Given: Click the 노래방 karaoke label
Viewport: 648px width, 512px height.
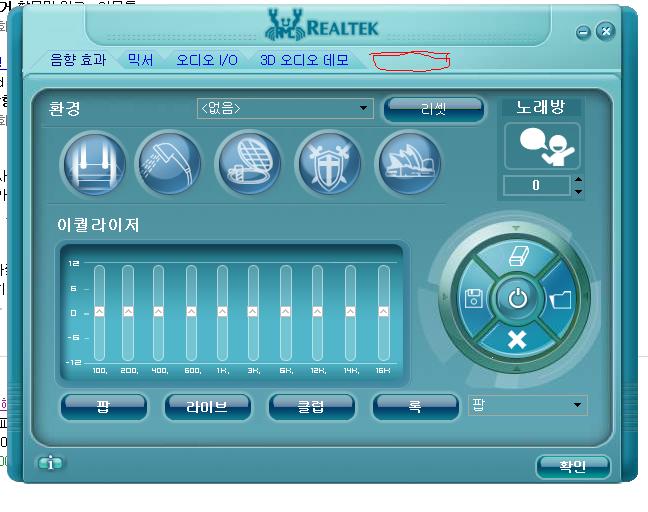Looking at the screenshot, I should point(540,107).
